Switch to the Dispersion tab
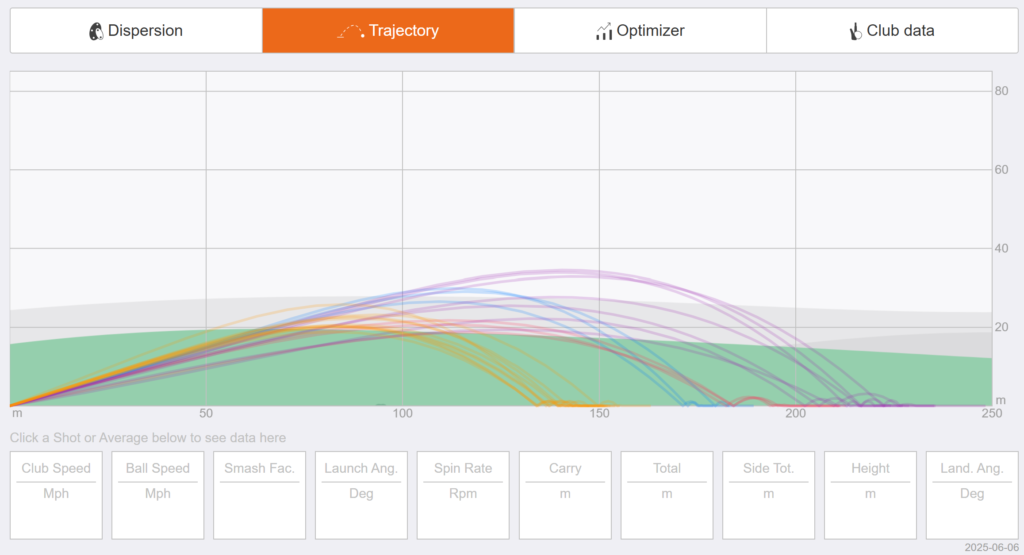The width and height of the screenshot is (1024, 555). pyautogui.click(x=136, y=31)
